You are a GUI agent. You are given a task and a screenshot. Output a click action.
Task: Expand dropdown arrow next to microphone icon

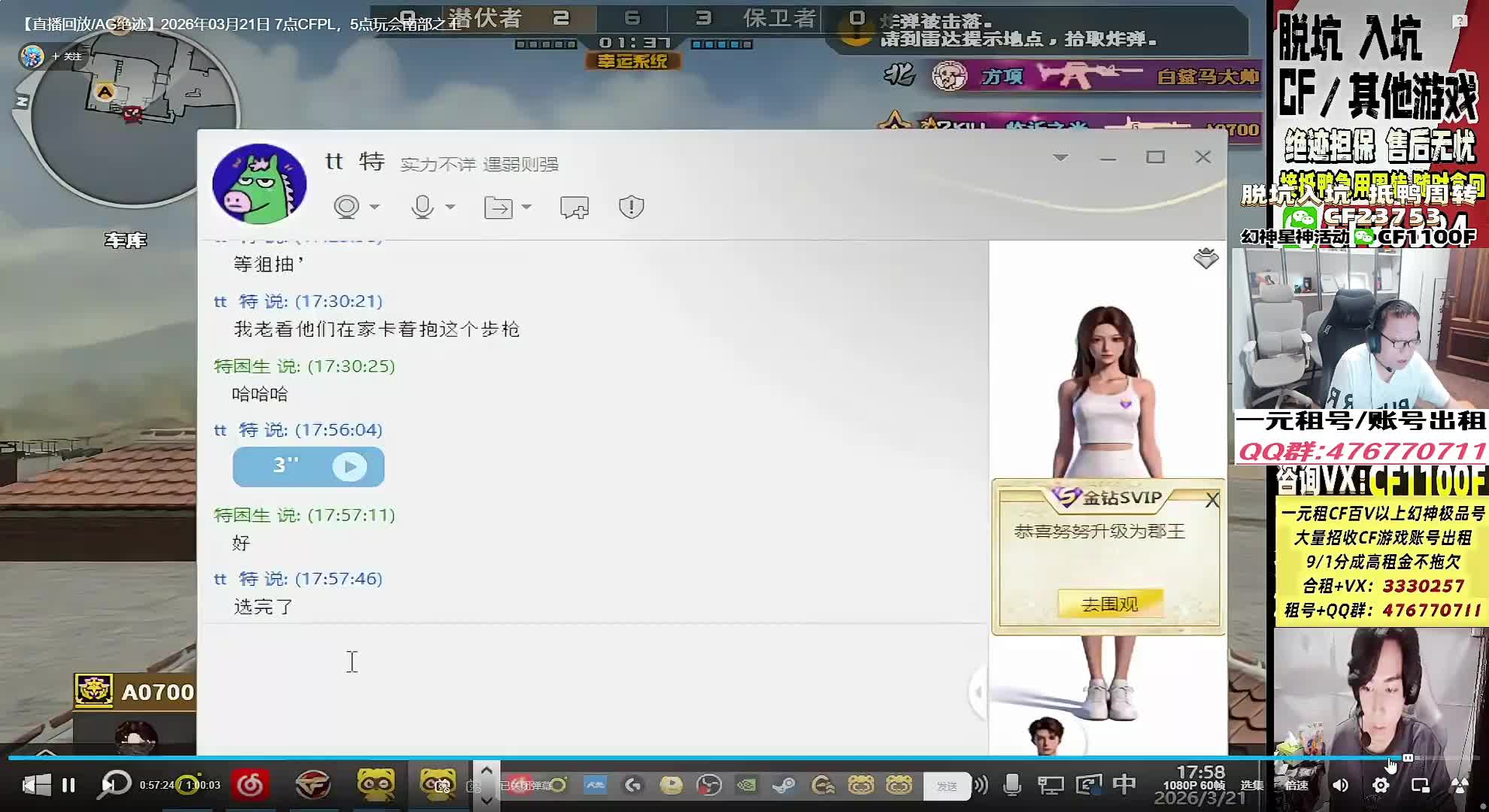450,207
